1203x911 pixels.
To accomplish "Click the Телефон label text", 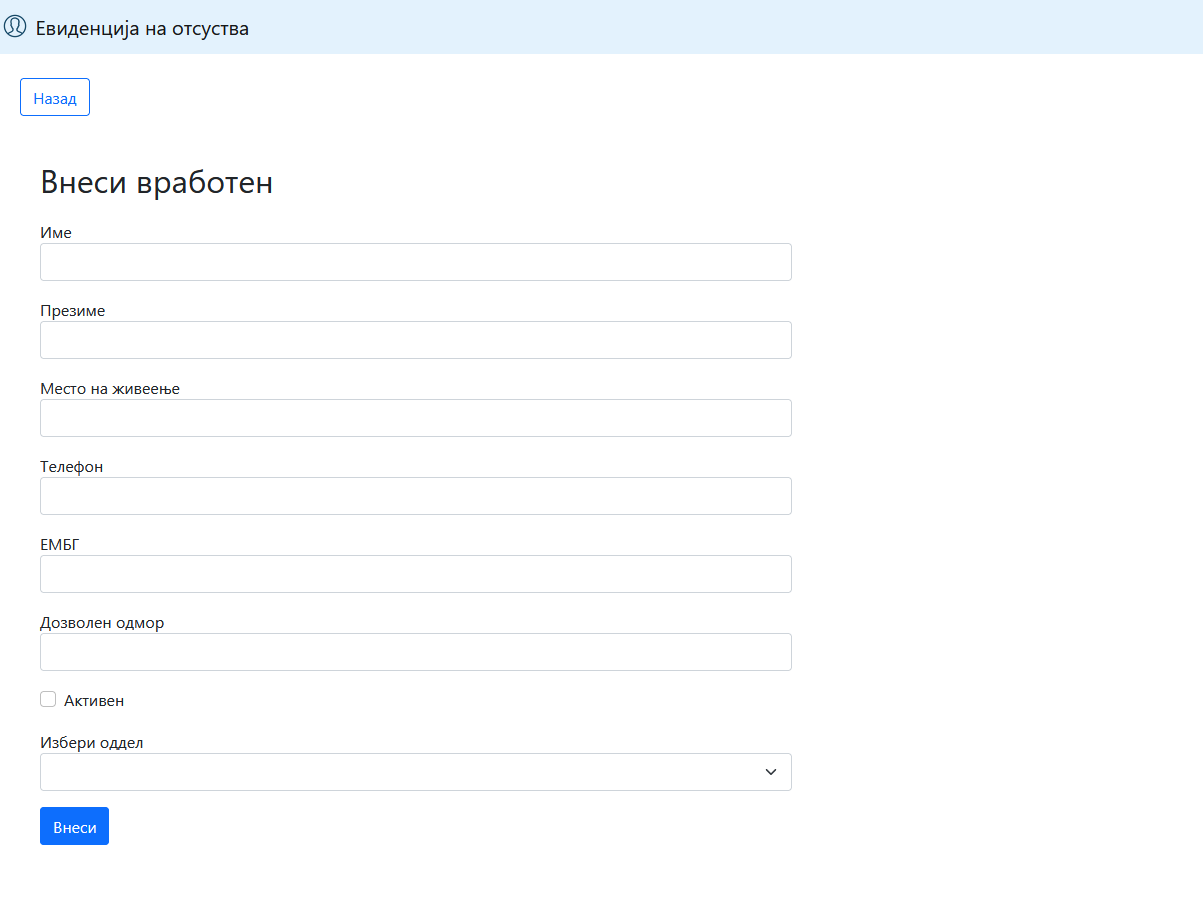I will [x=71, y=466].
